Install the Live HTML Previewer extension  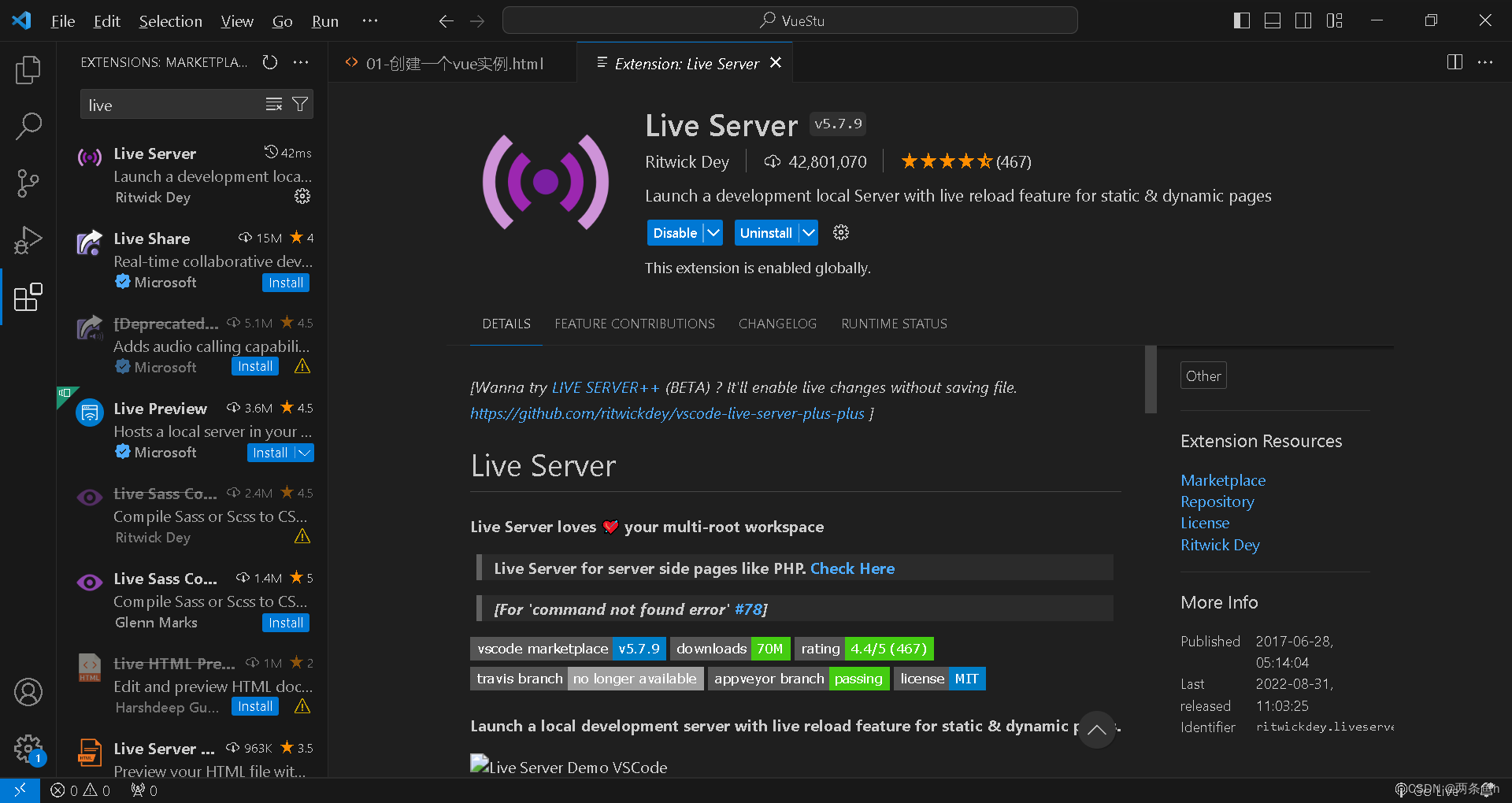pos(255,706)
